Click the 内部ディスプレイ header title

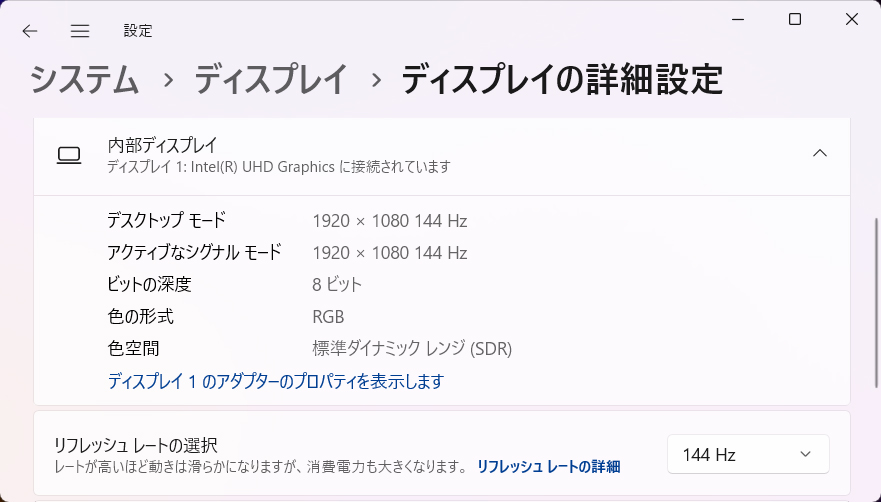click(x=162, y=146)
